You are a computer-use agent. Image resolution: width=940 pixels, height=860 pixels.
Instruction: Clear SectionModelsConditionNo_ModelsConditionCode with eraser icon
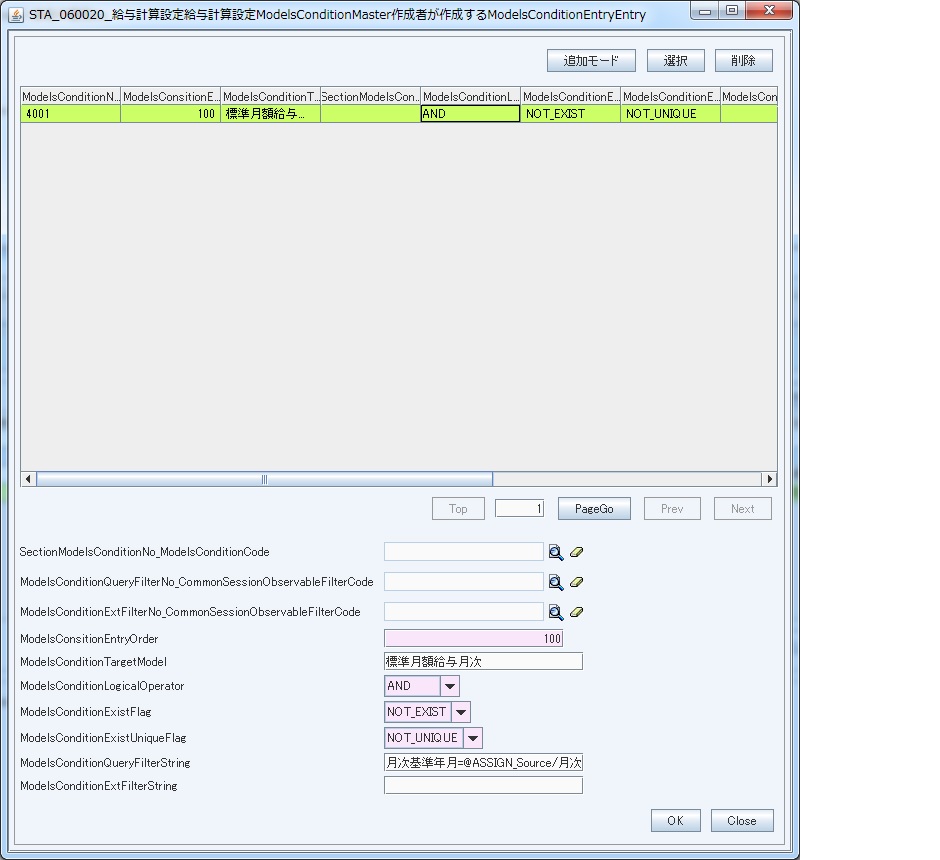coord(576,552)
